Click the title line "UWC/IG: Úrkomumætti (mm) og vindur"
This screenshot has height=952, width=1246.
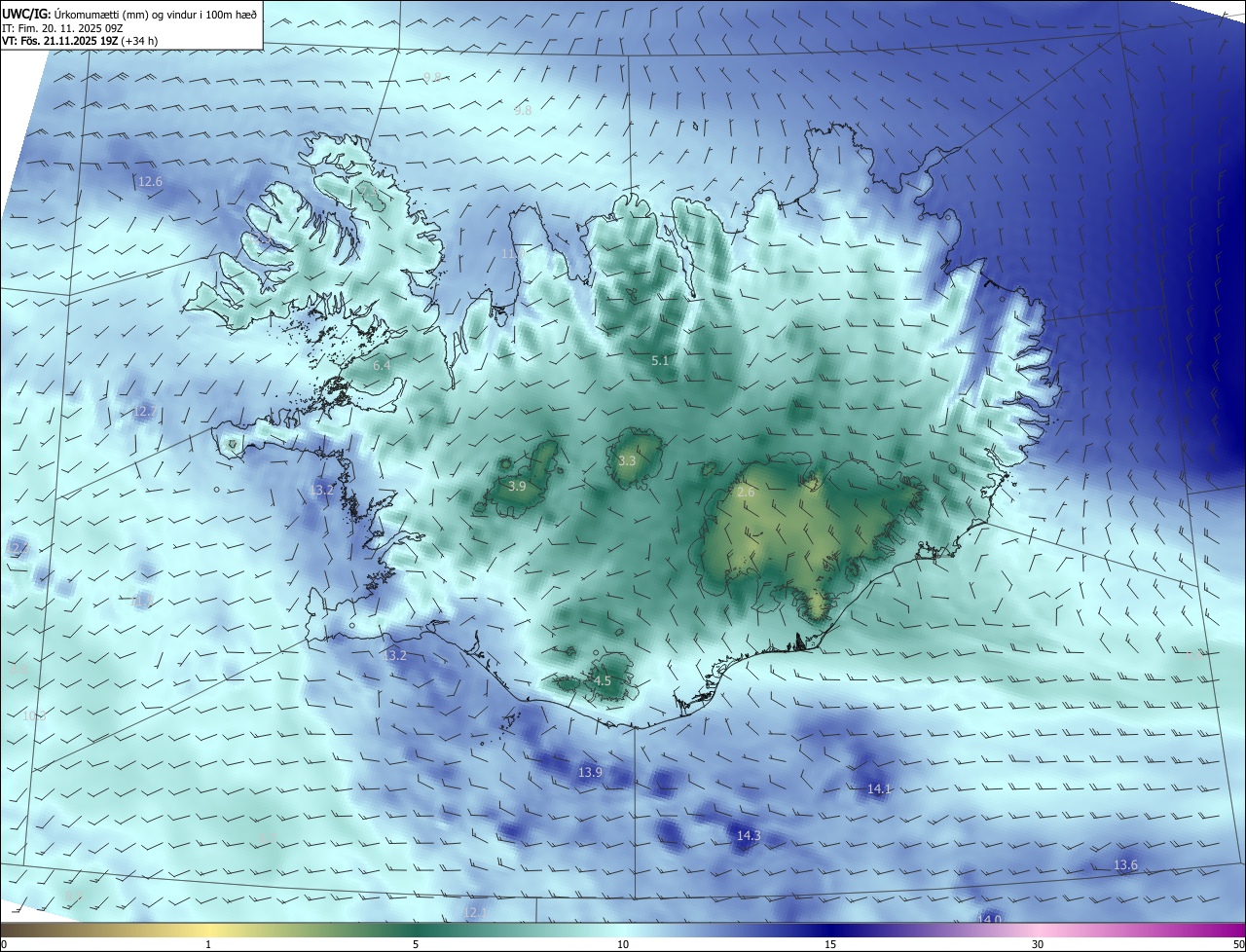point(129,13)
